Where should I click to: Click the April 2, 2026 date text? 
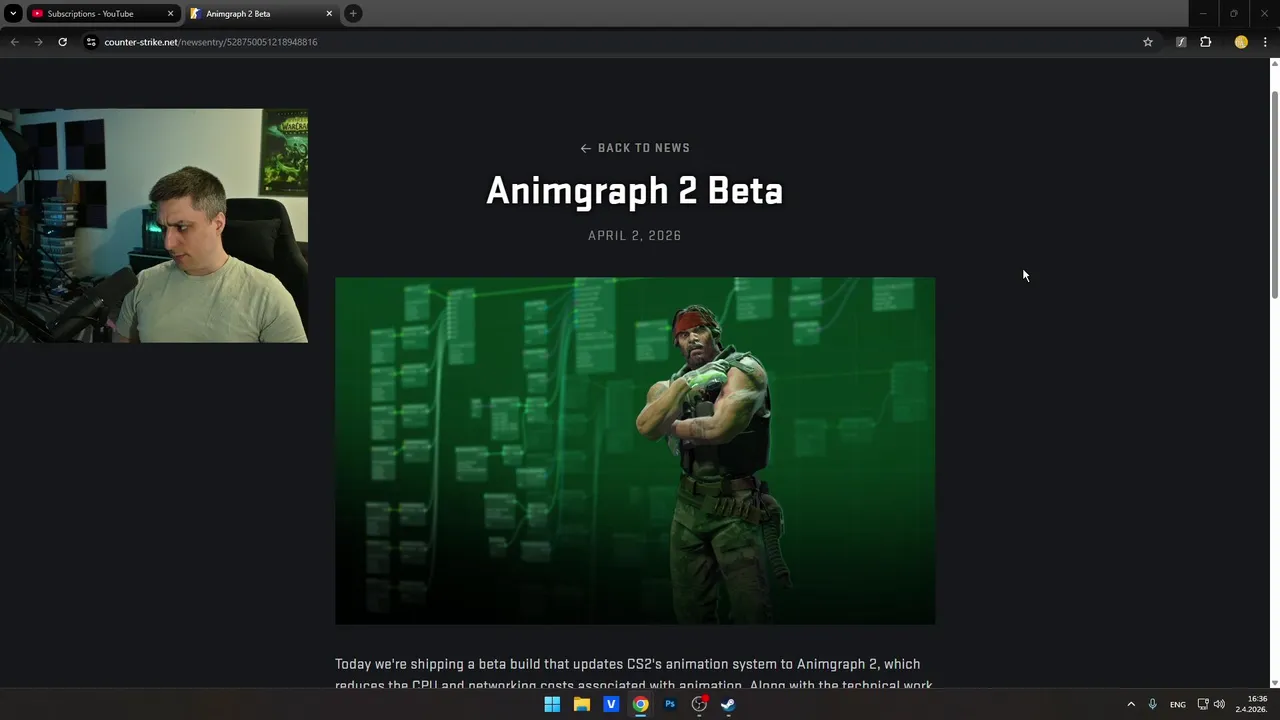pos(635,236)
